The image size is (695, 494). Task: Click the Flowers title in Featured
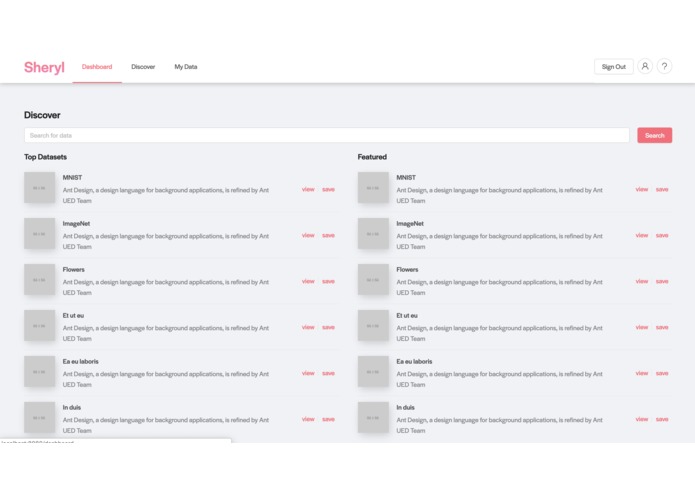407,270
